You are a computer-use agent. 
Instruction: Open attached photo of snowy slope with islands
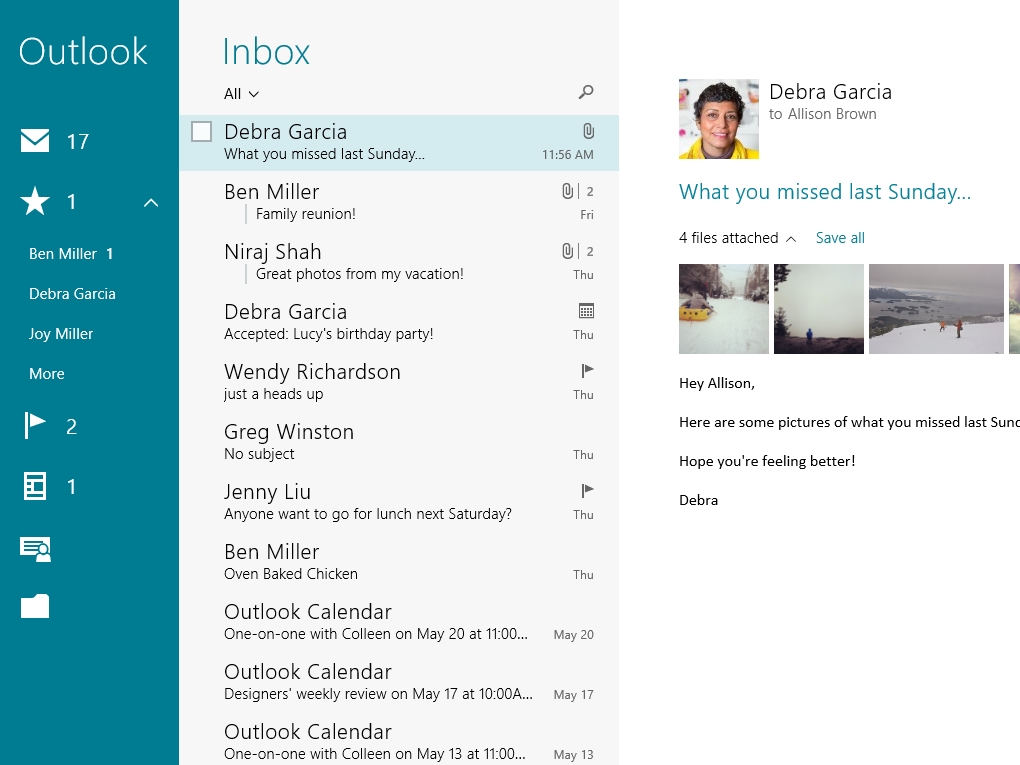[937, 309]
